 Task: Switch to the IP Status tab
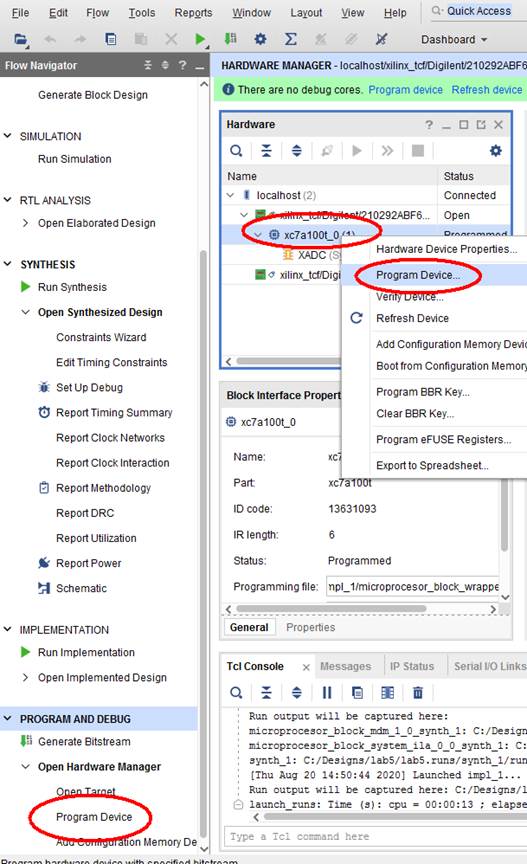coord(412,666)
